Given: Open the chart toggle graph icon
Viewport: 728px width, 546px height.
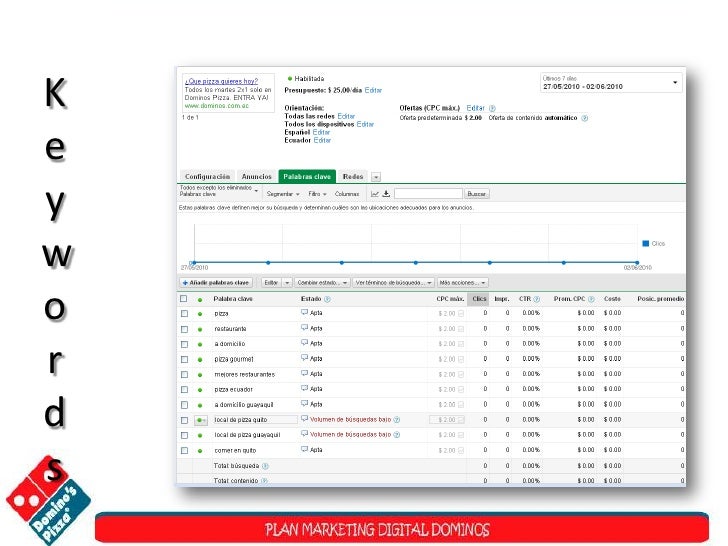Looking at the screenshot, I should point(375,194).
